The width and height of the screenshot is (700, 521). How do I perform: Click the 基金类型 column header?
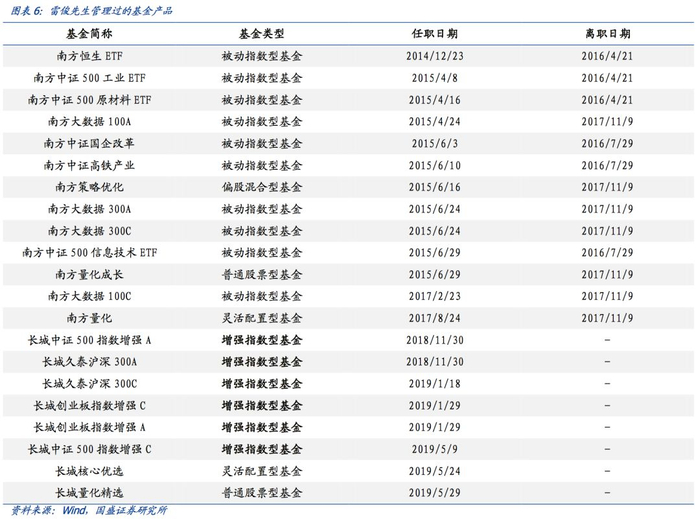(262, 33)
